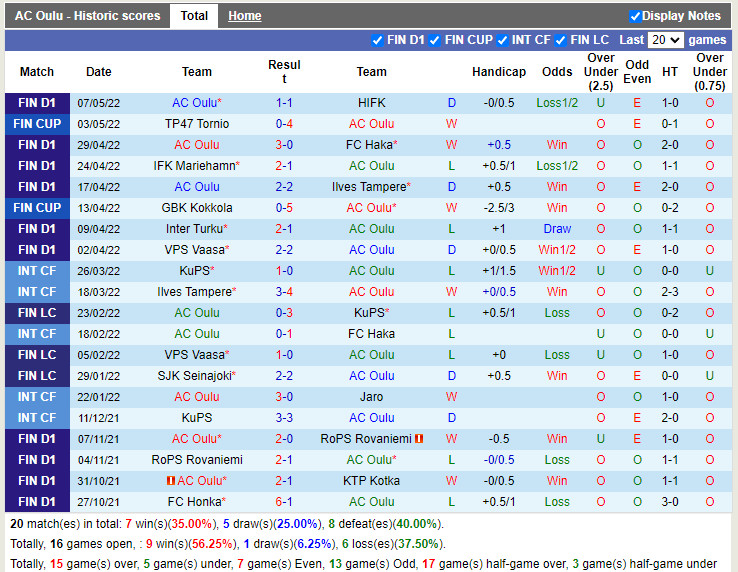Switch to the Total tab
Image resolution: width=738 pixels, height=572 pixels.
point(194,16)
